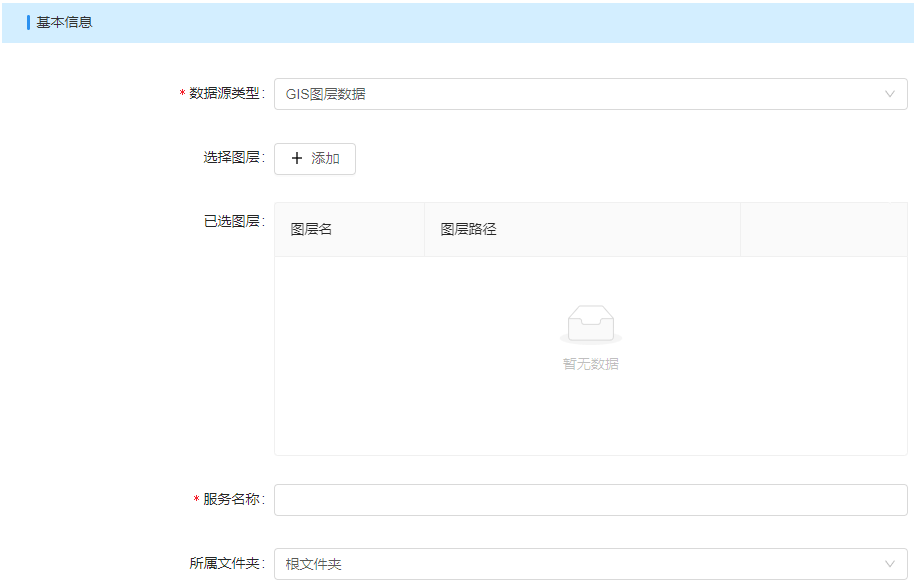The height and width of the screenshot is (585, 914).
Task: Click the 基本信息 section header title
Action: 64,22
